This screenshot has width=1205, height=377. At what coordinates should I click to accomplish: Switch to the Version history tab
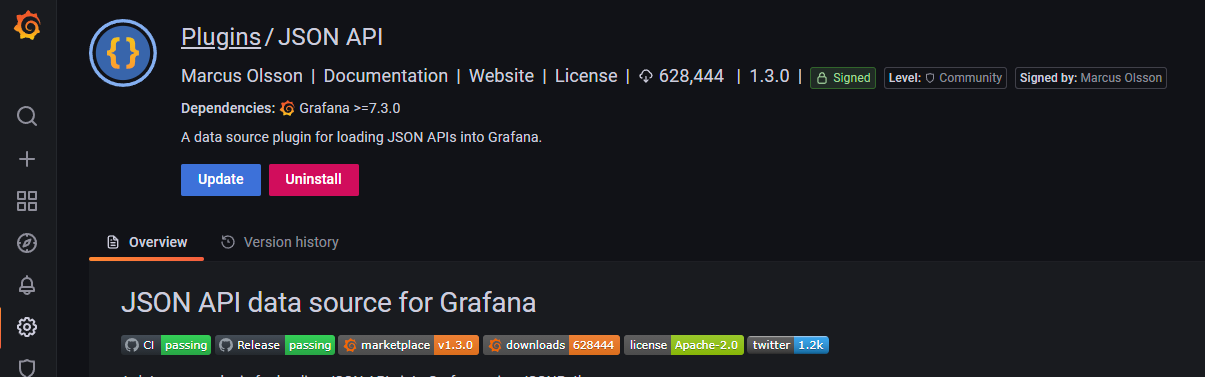tap(279, 242)
